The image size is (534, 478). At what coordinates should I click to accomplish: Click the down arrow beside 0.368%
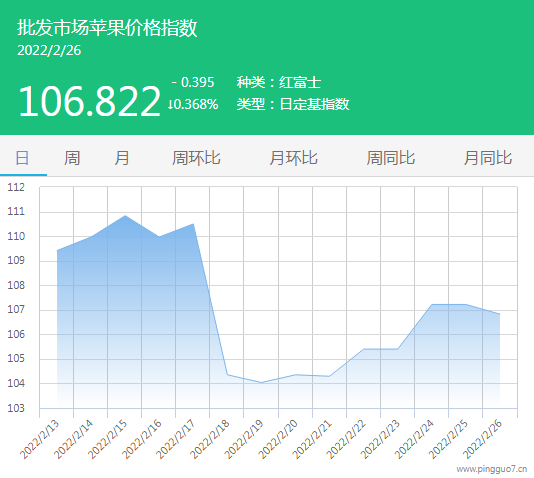coord(170,104)
